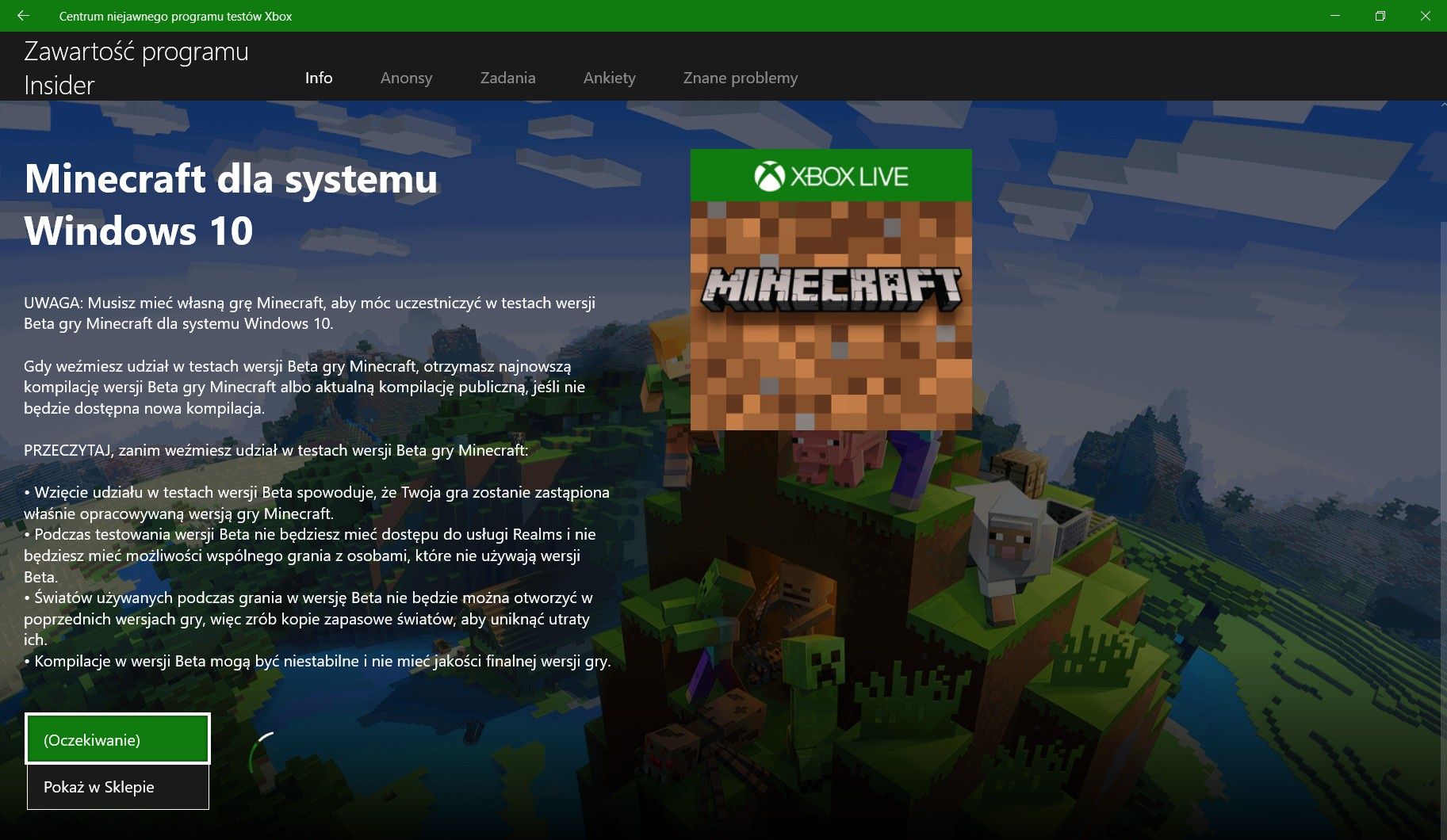Click the bullet mentioning usługi Realms
1447x840 pixels.
309,556
